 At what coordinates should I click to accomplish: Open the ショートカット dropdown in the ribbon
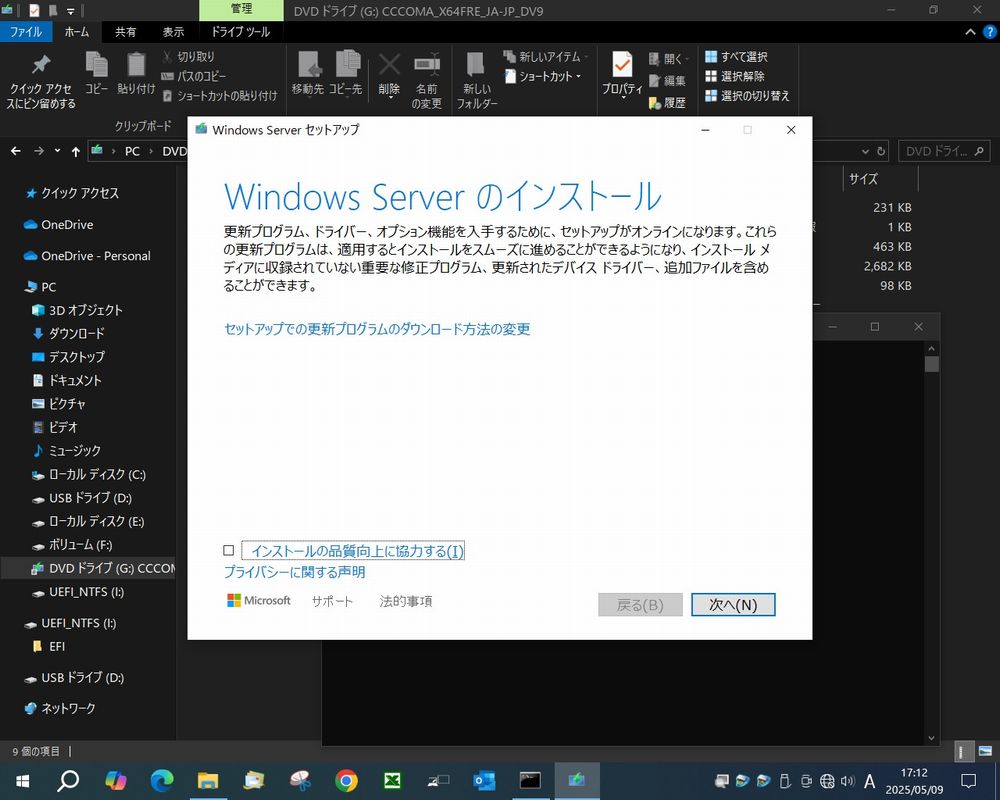click(543, 77)
